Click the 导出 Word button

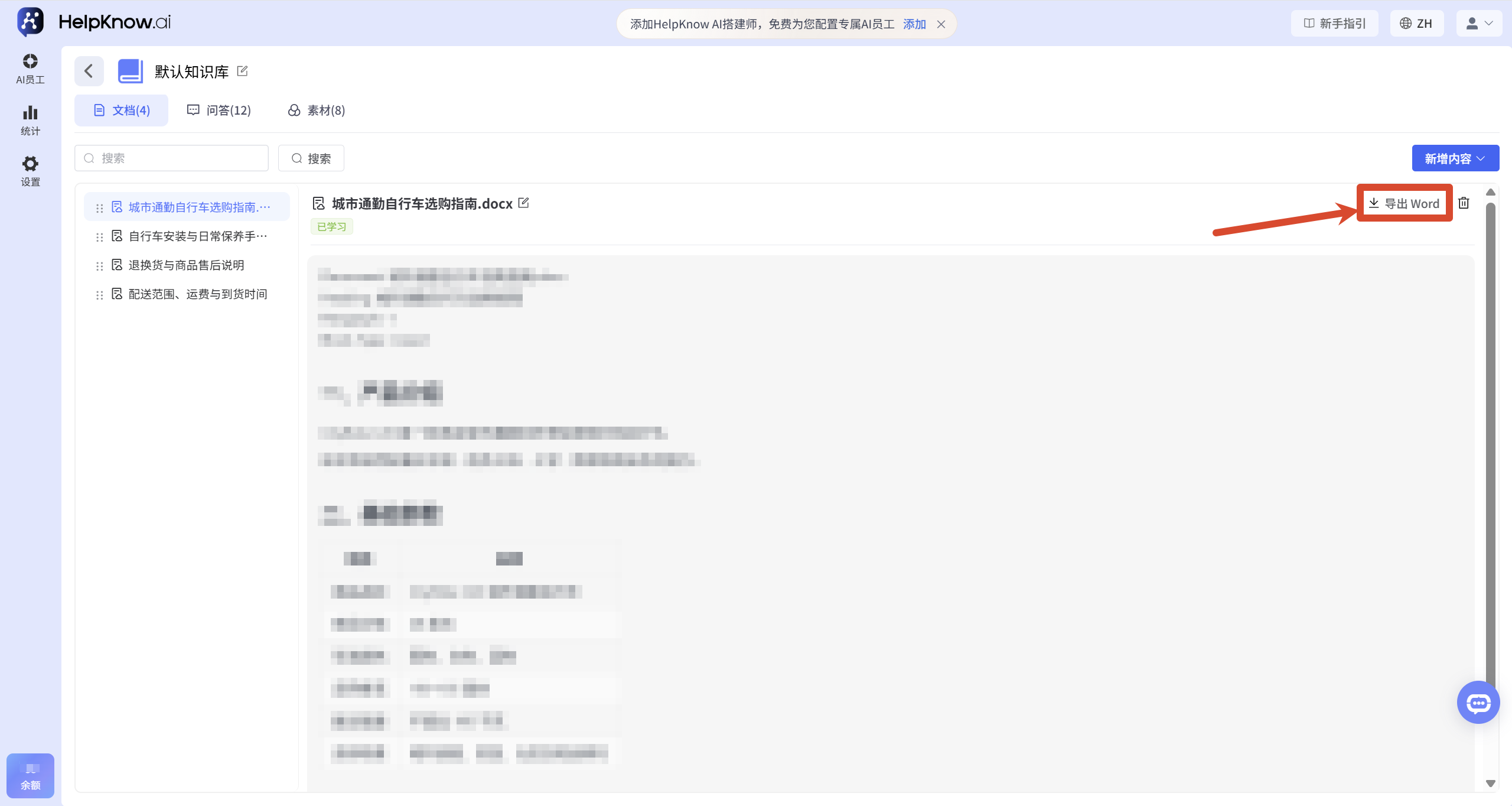(x=1405, y=203)
